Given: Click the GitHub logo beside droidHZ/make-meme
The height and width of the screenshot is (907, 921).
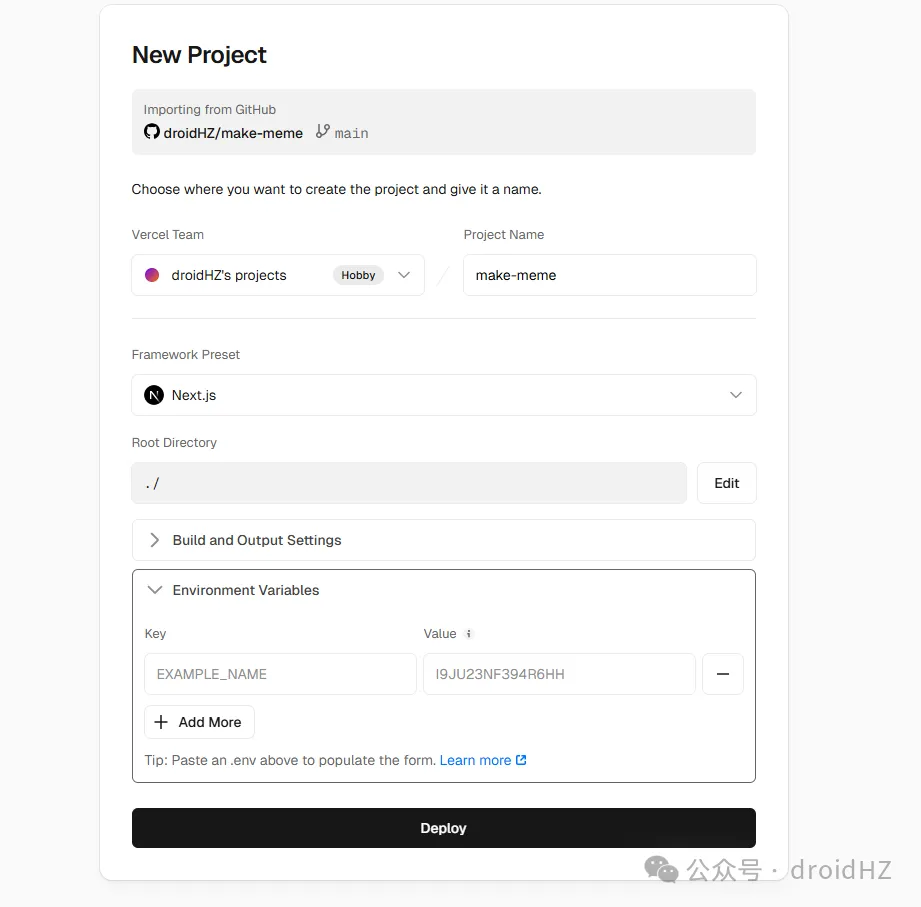Looking at the screenshot, I should [152, 132].
